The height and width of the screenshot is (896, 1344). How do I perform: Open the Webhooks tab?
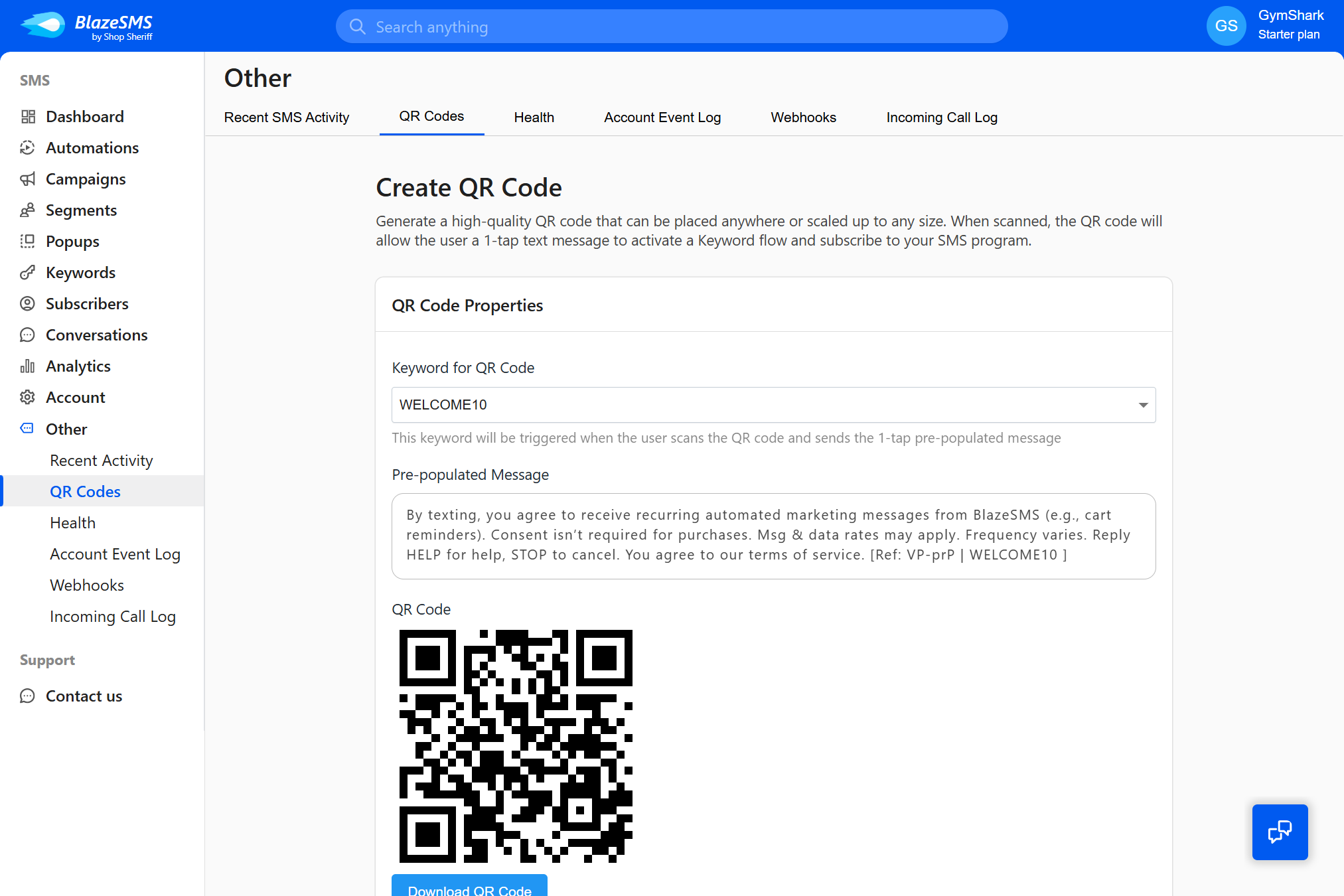[803, 117]
